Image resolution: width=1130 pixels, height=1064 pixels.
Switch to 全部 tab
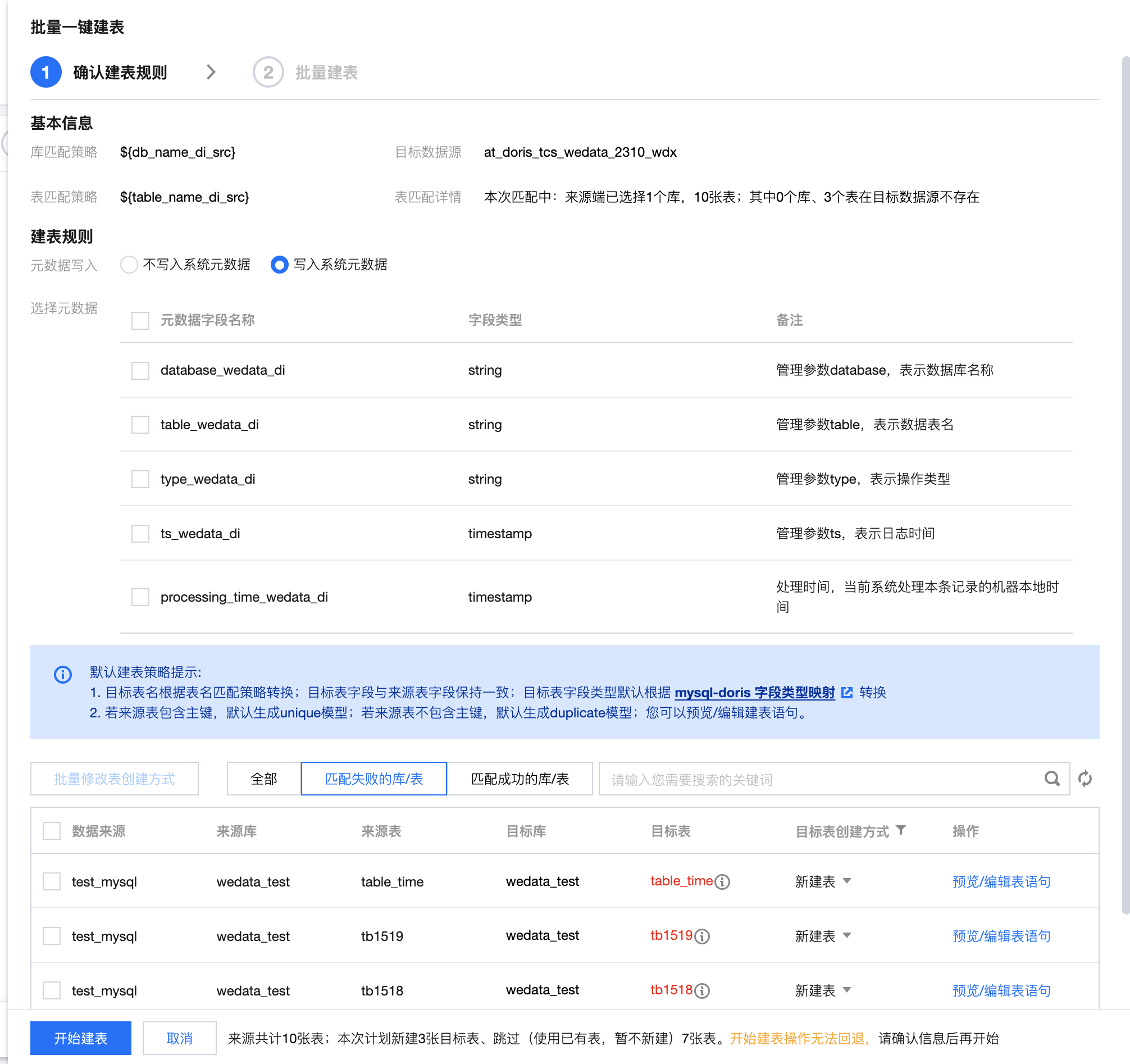click(x=264, y=779)
